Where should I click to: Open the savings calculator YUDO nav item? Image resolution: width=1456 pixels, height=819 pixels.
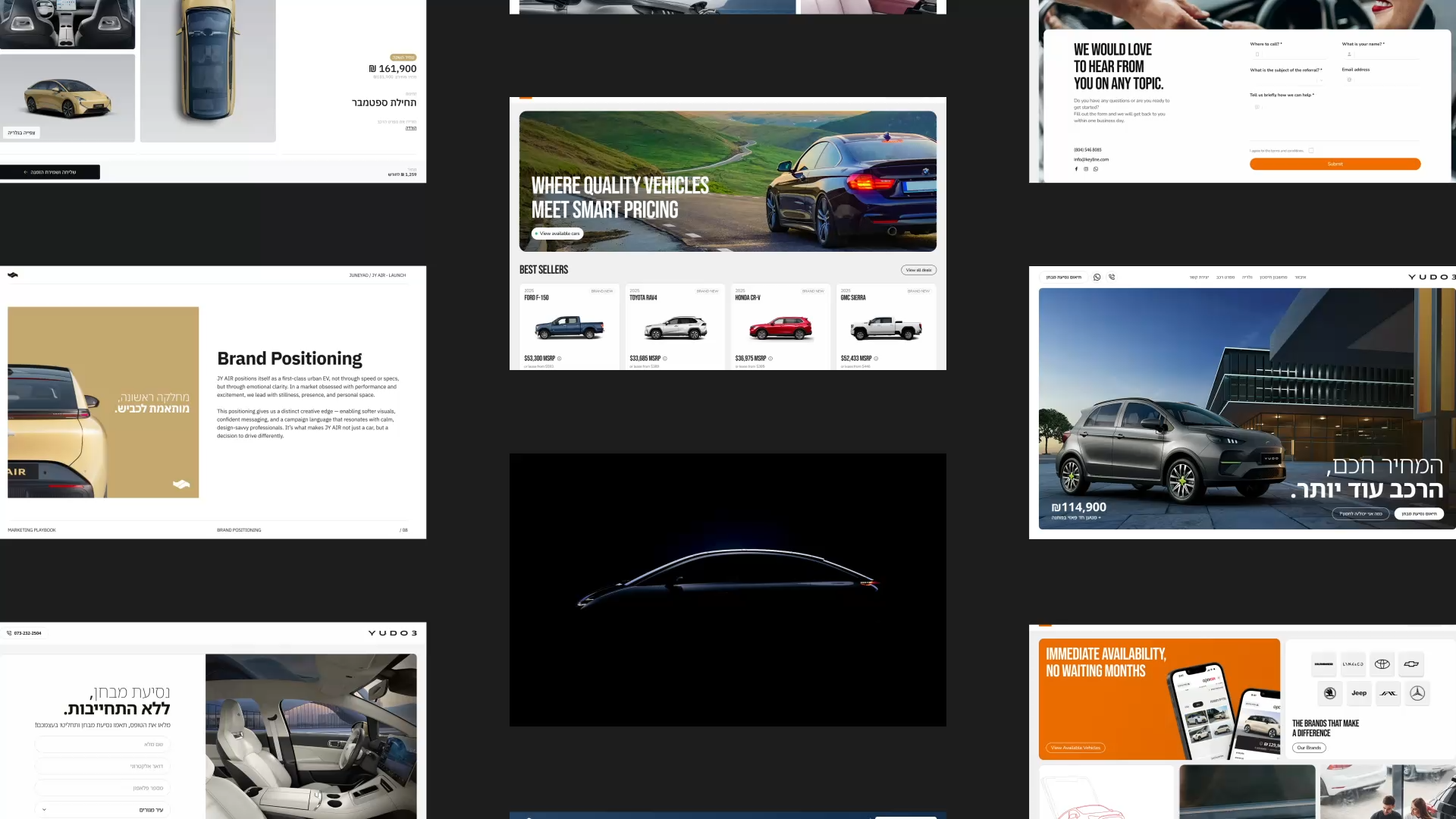pyautogui.click(x=1273, y=278)
